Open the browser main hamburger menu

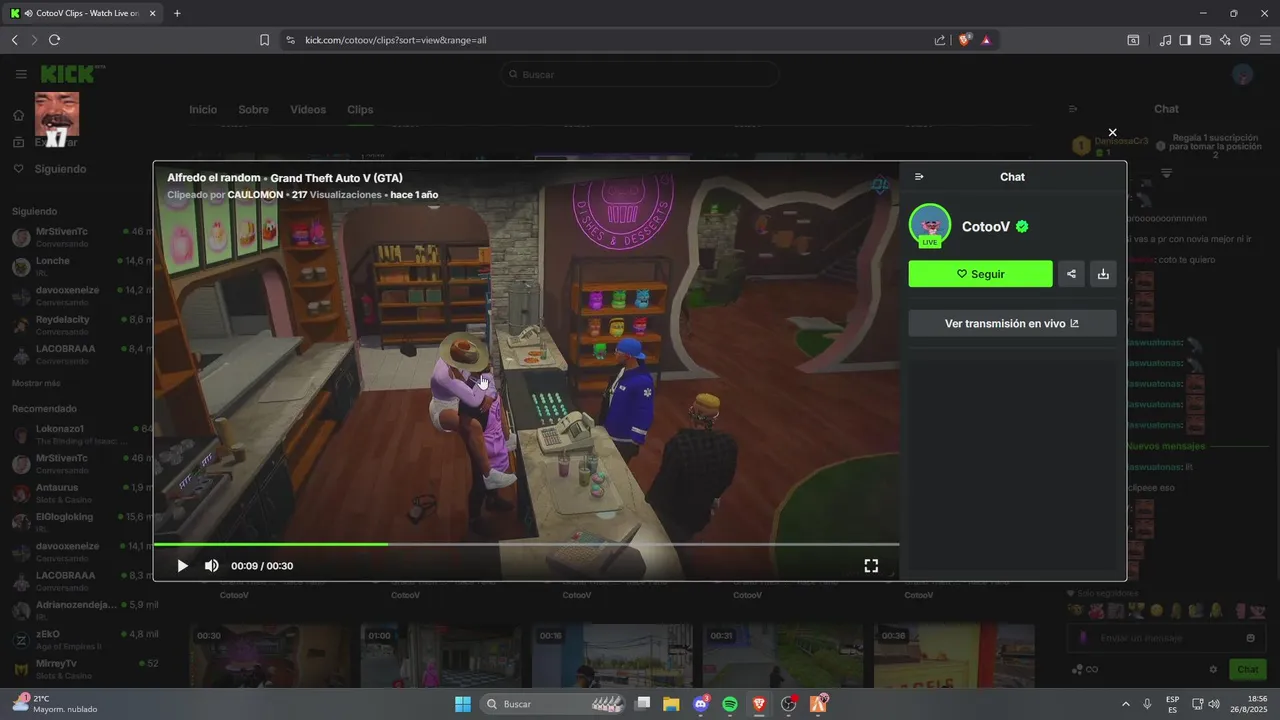click(x=1265, y=40)
